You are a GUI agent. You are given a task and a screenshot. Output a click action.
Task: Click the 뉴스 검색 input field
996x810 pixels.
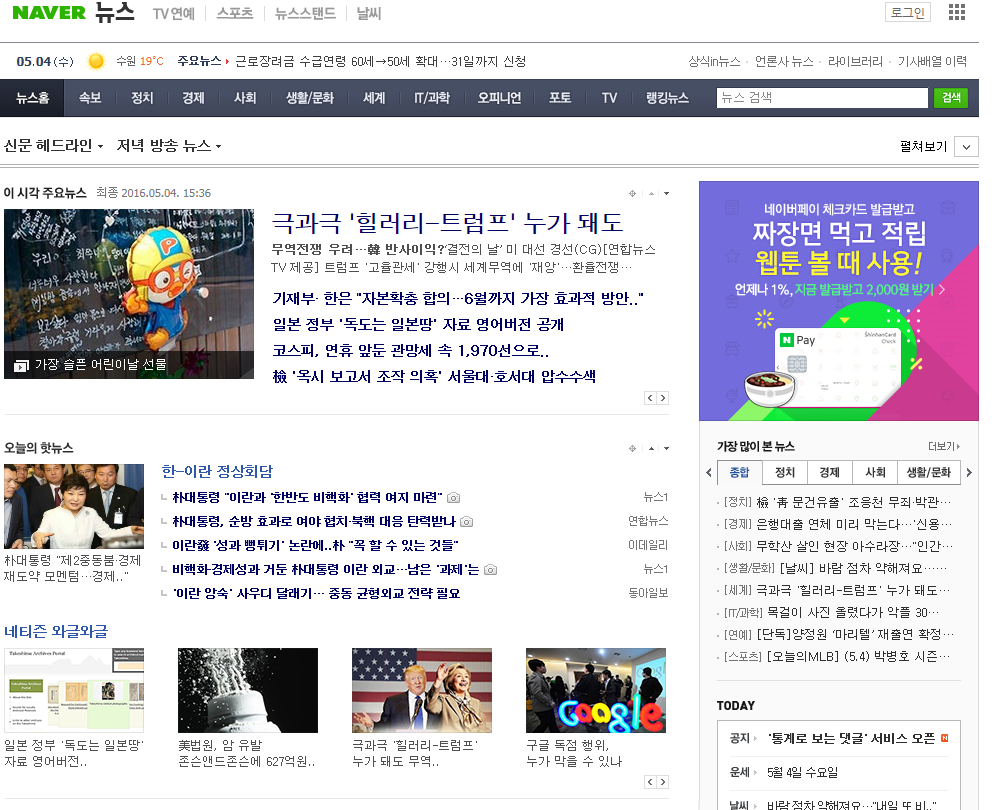pyautogui.click(x=822, y=98)
